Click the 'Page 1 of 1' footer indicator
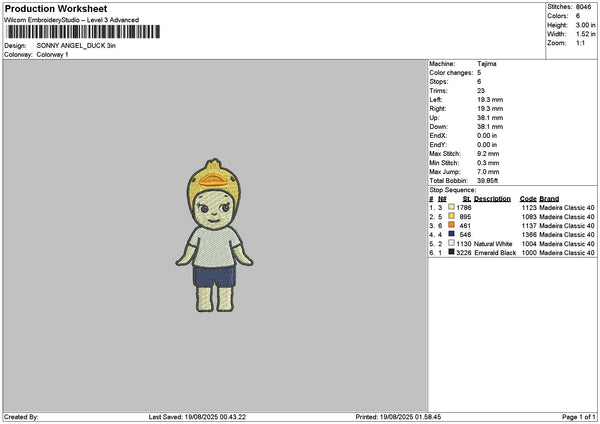 click(579, 417)
